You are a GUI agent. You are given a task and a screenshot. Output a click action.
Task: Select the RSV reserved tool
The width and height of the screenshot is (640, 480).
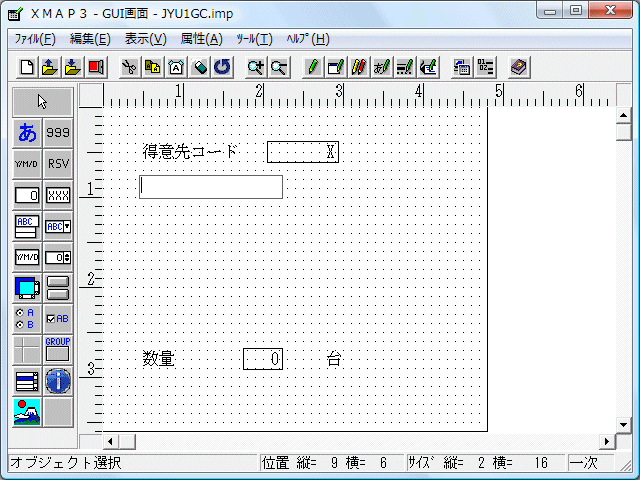click(x=58, y=164)
